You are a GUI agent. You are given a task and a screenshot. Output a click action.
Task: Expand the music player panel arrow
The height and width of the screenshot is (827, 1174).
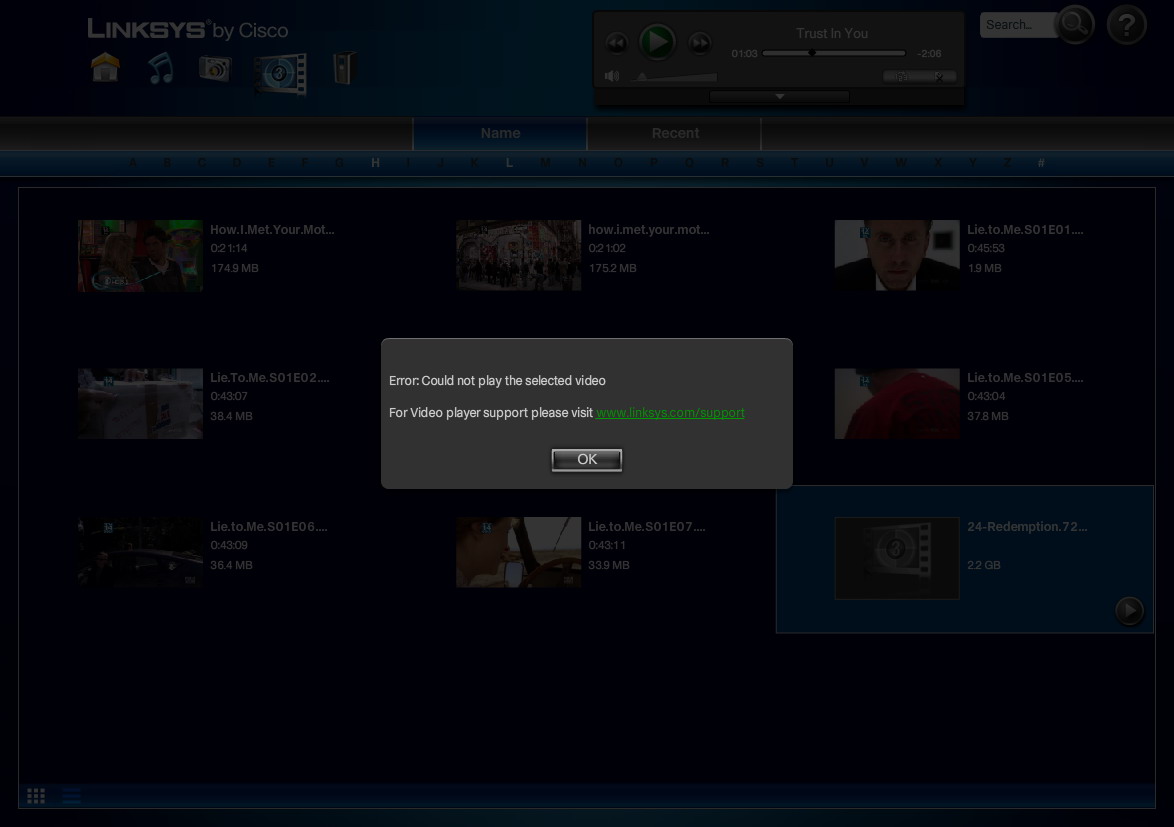pos(779,97)
